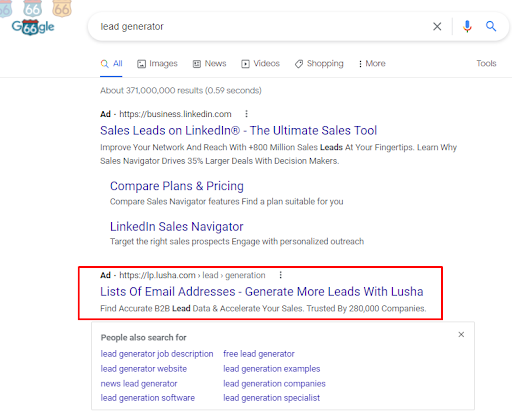This screenshot has width=512, height=415.
Task: Open three-dot menu for LinkedIn ad
Action: coord(246,114)
